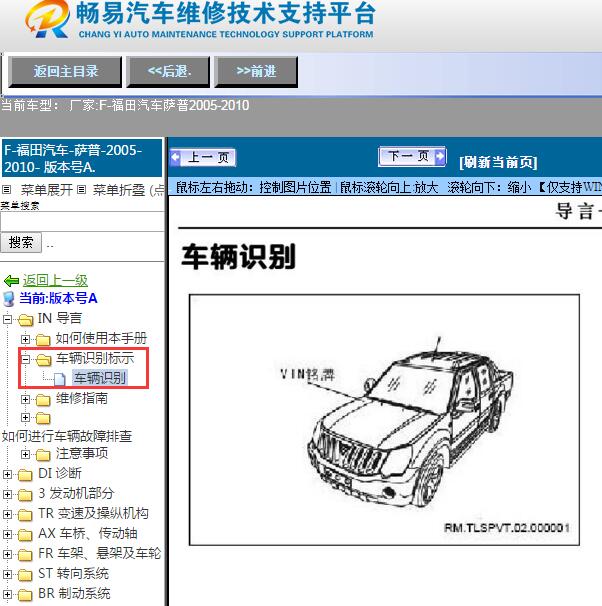Image resolution: width=602 pixels, height=606 pixels.
Task: Expand the 如何进行车辆故障排查 node
Action: tap(25, 418)
